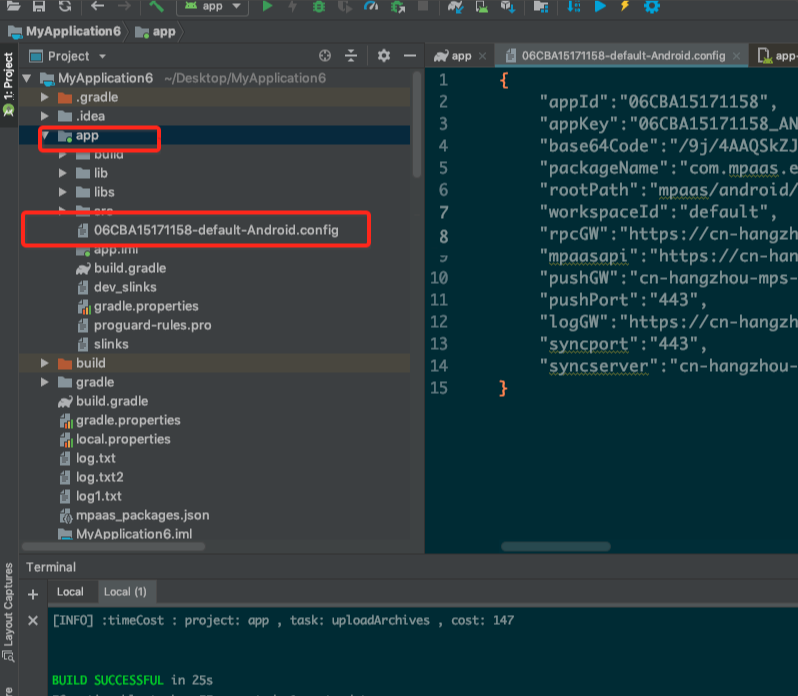Select mpaas_packages.json in project tree

(x=142, y=516)
